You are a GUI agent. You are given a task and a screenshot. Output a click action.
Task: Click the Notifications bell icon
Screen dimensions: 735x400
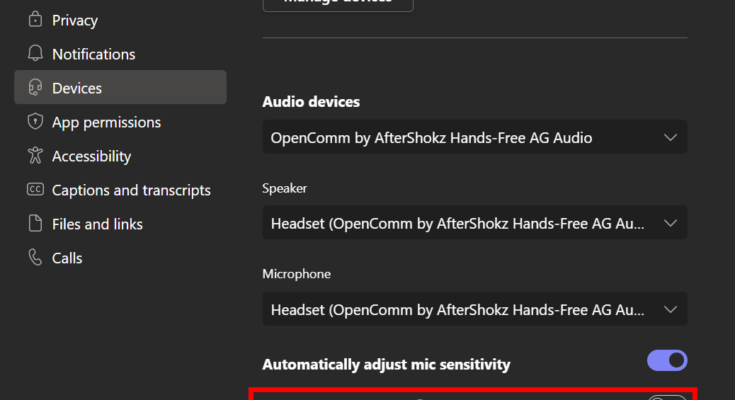click(x=36, y=54)
